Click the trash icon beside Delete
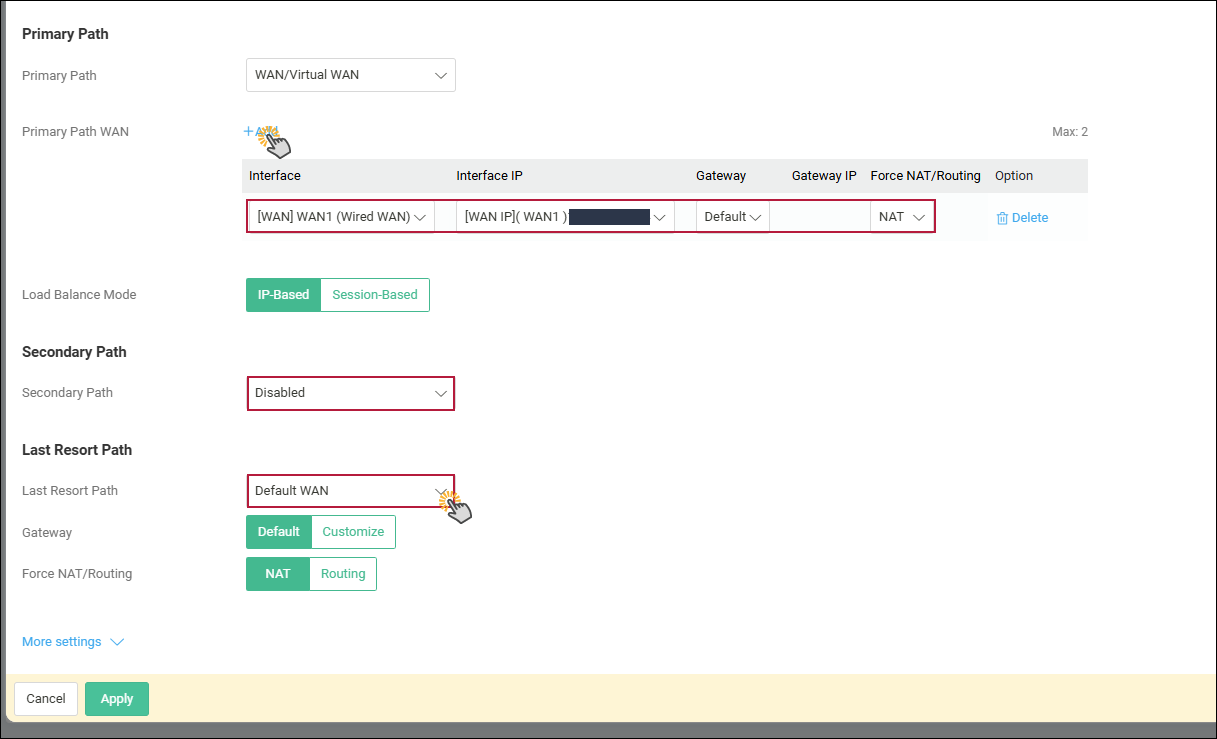 pyautogui.click(x=1002, y=218)
